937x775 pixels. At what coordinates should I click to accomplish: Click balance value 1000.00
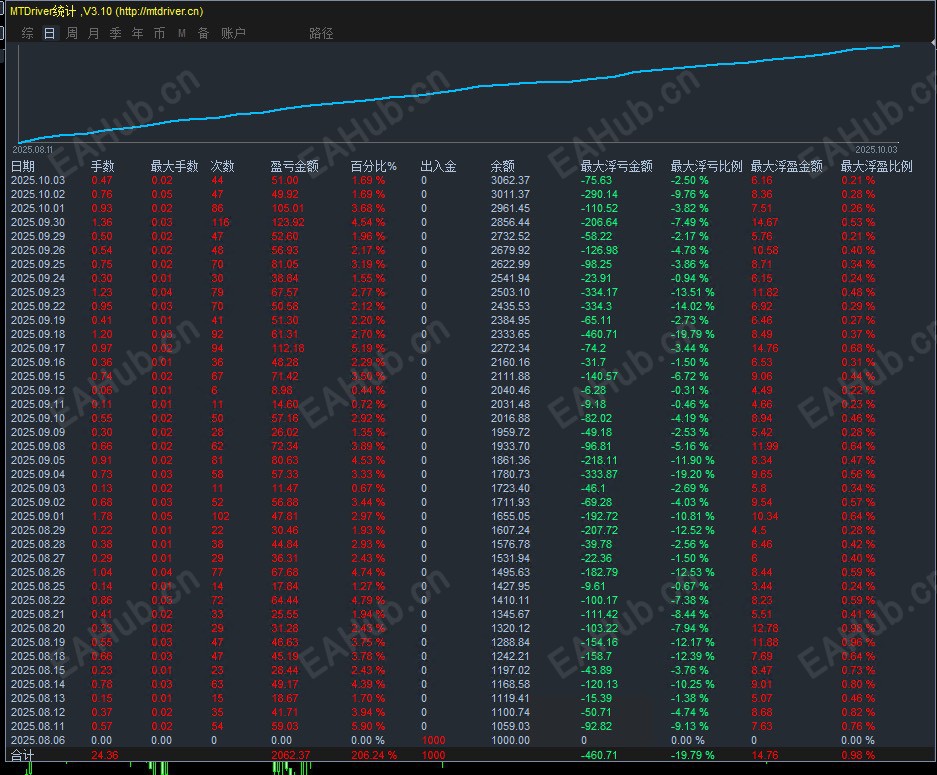coord(510,740)
